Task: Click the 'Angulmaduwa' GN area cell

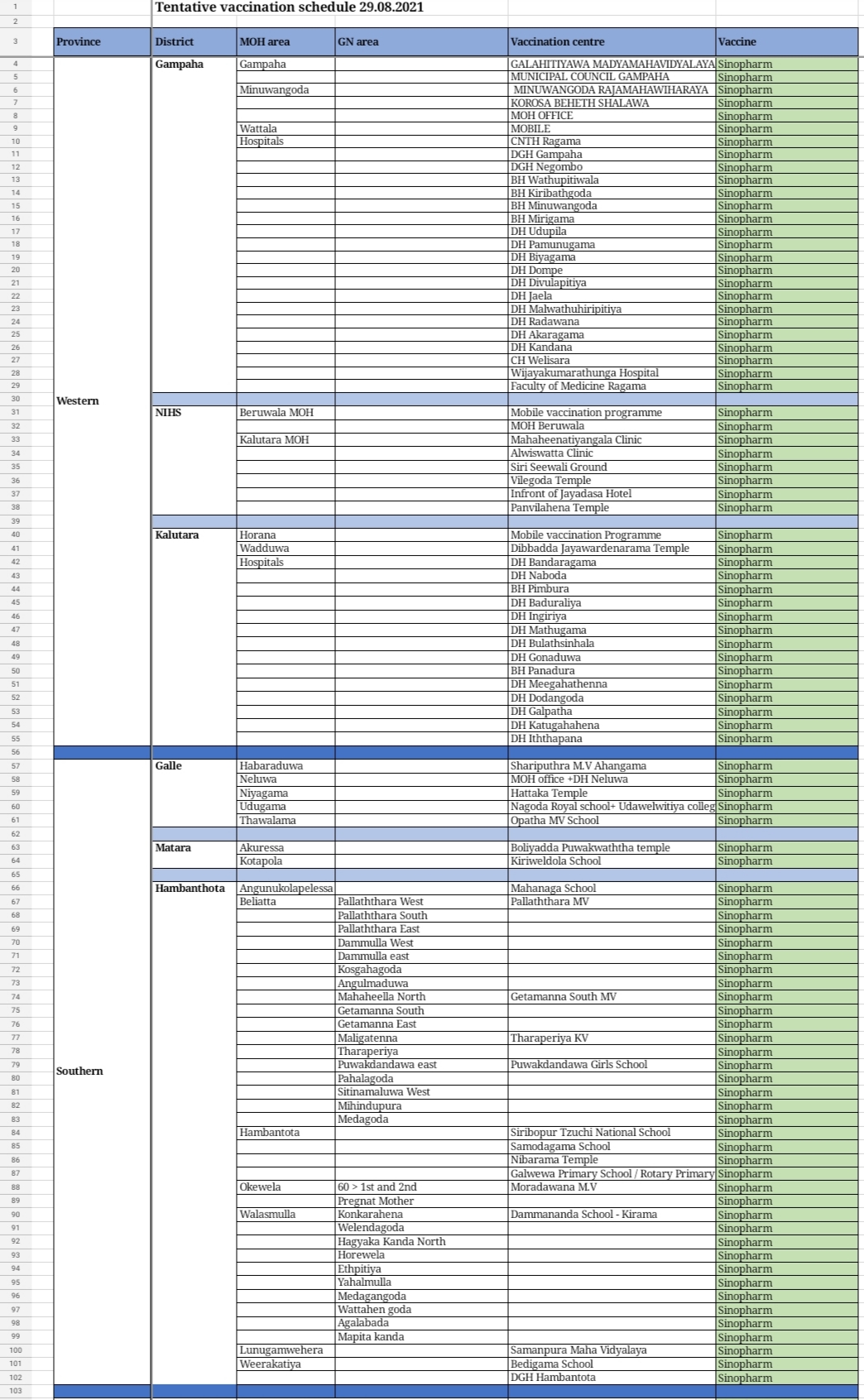Action: click(421, 984)
